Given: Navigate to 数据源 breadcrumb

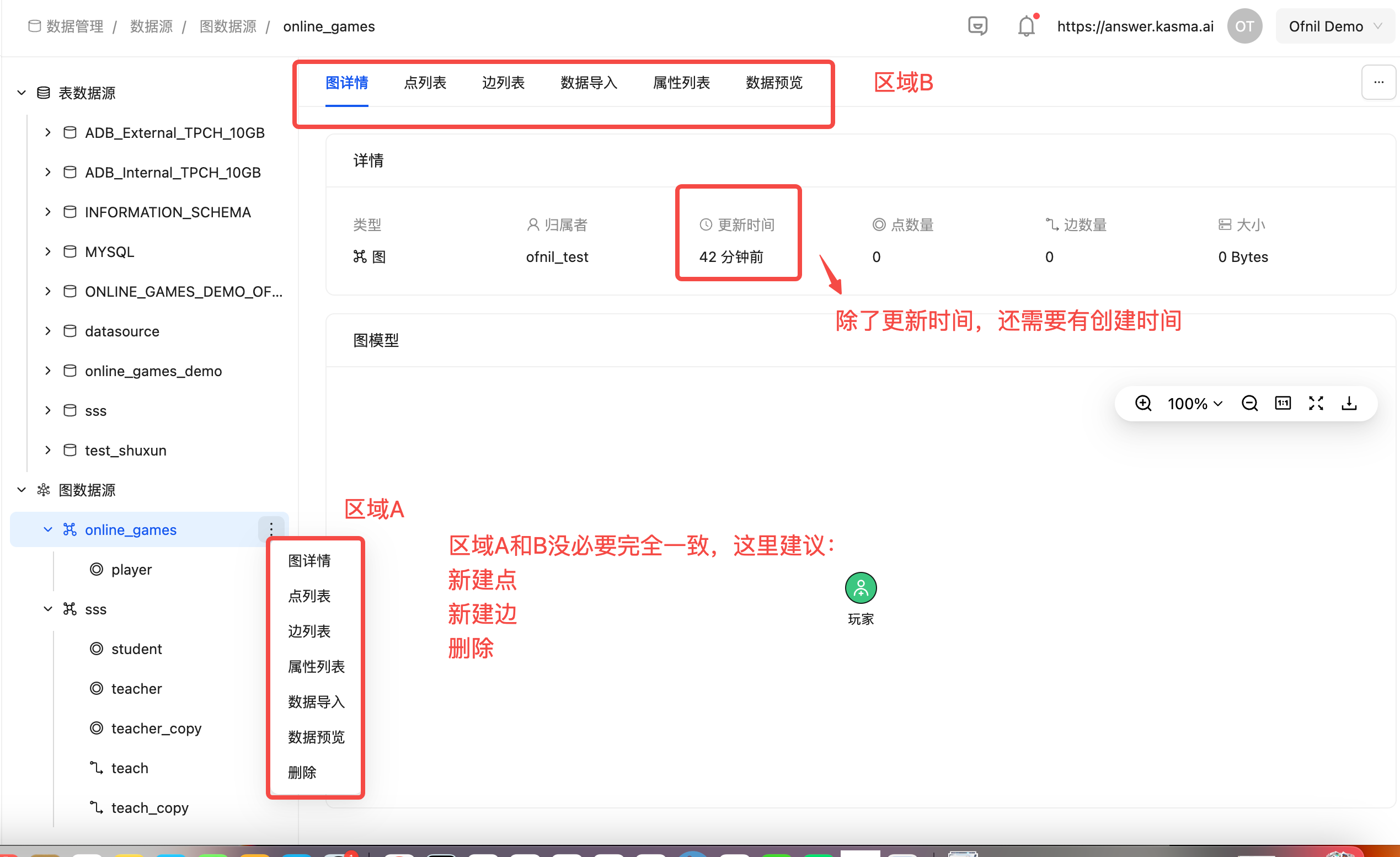Looking at the screenshot, I should (x=151, y=26).
